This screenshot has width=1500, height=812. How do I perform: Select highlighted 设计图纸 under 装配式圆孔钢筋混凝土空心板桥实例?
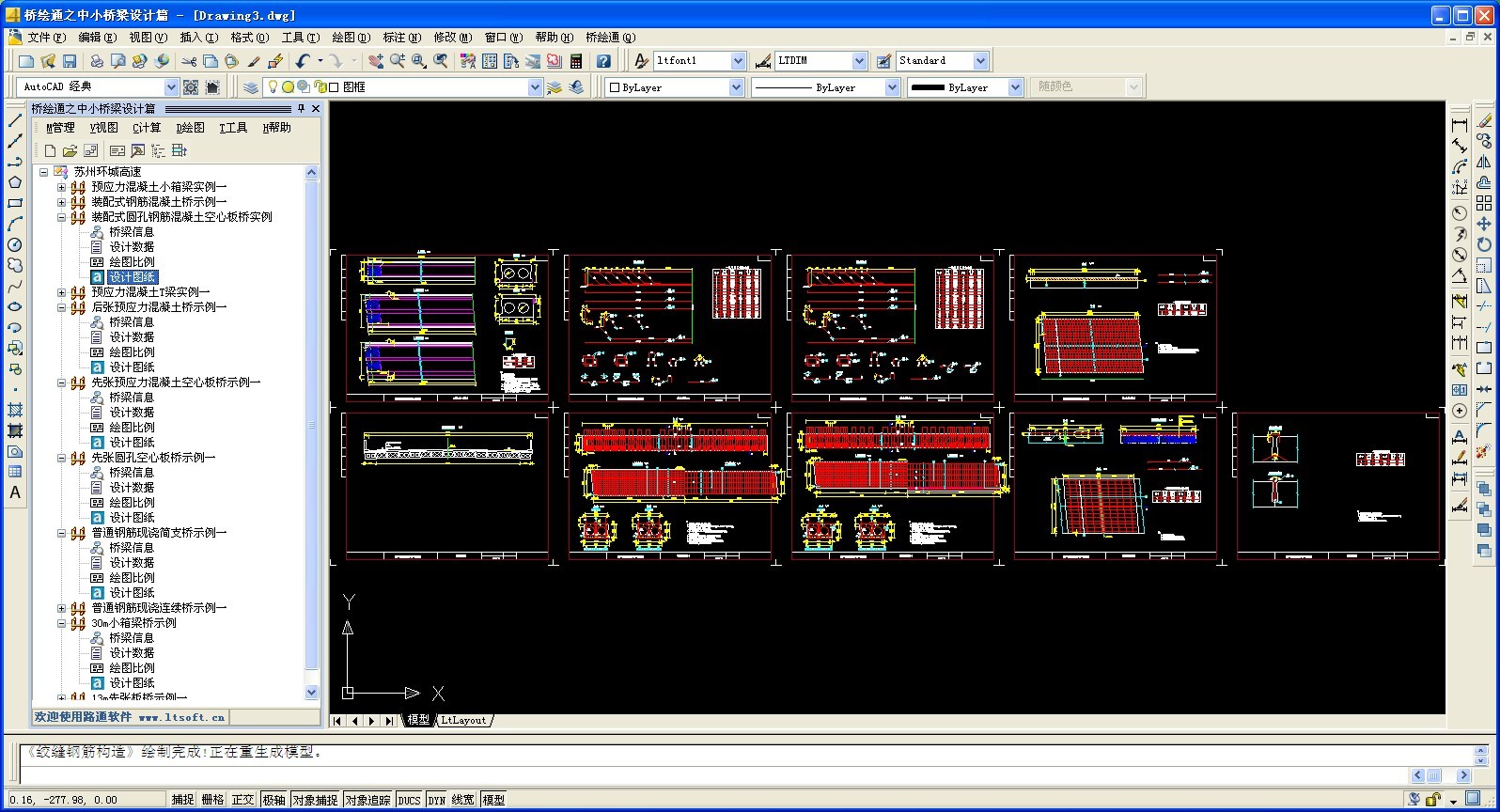point(132,277)
